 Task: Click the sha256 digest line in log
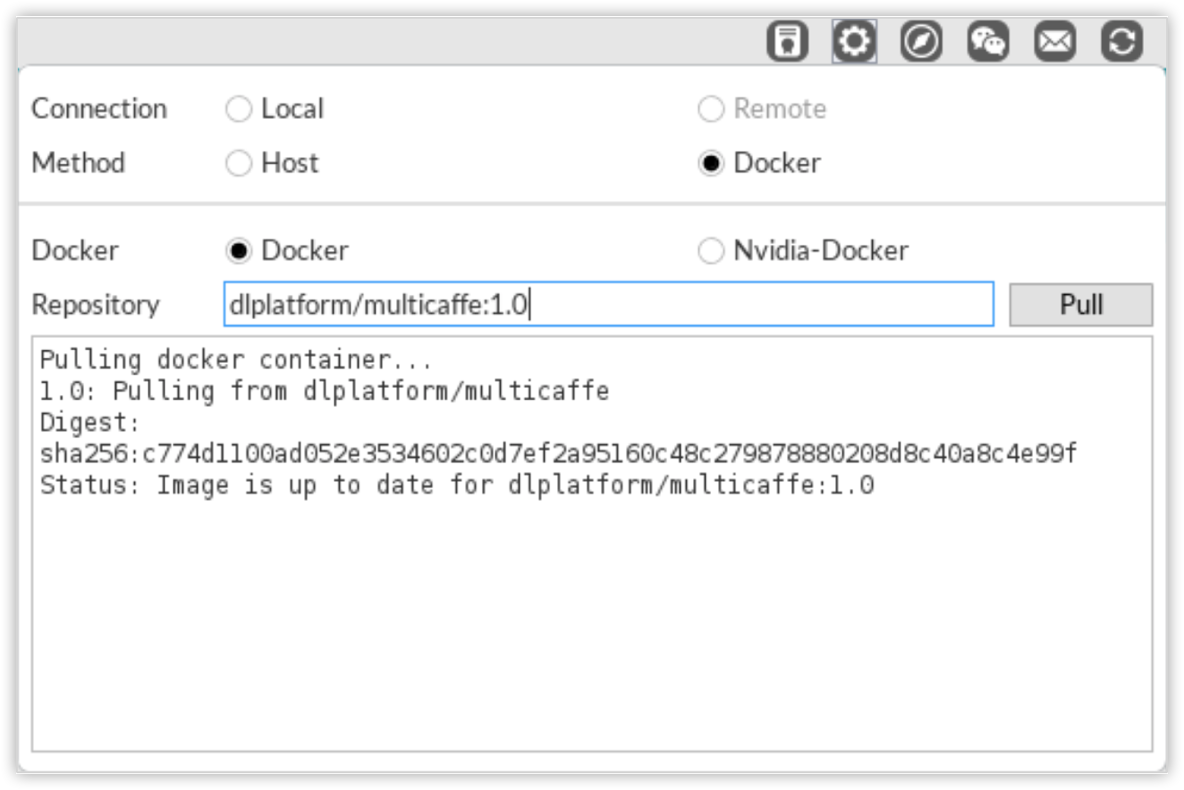(x=558, y=455)
